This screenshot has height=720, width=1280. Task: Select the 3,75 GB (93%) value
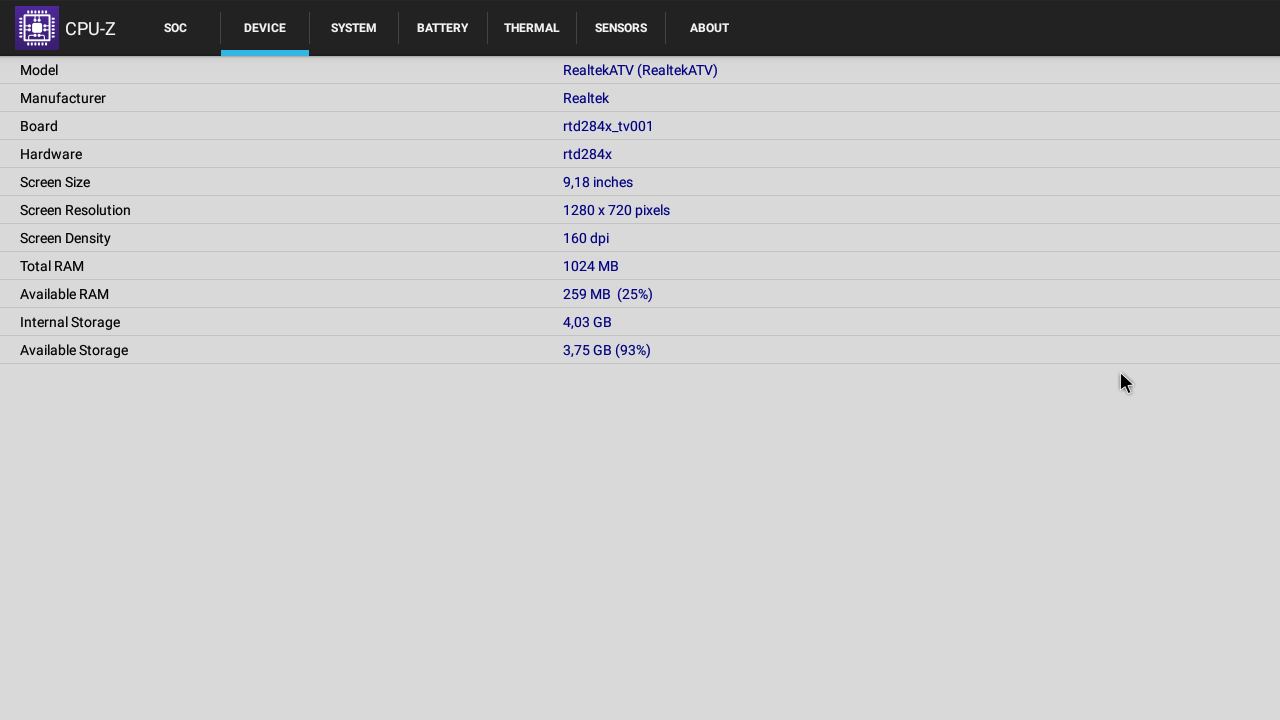(607, 350)
